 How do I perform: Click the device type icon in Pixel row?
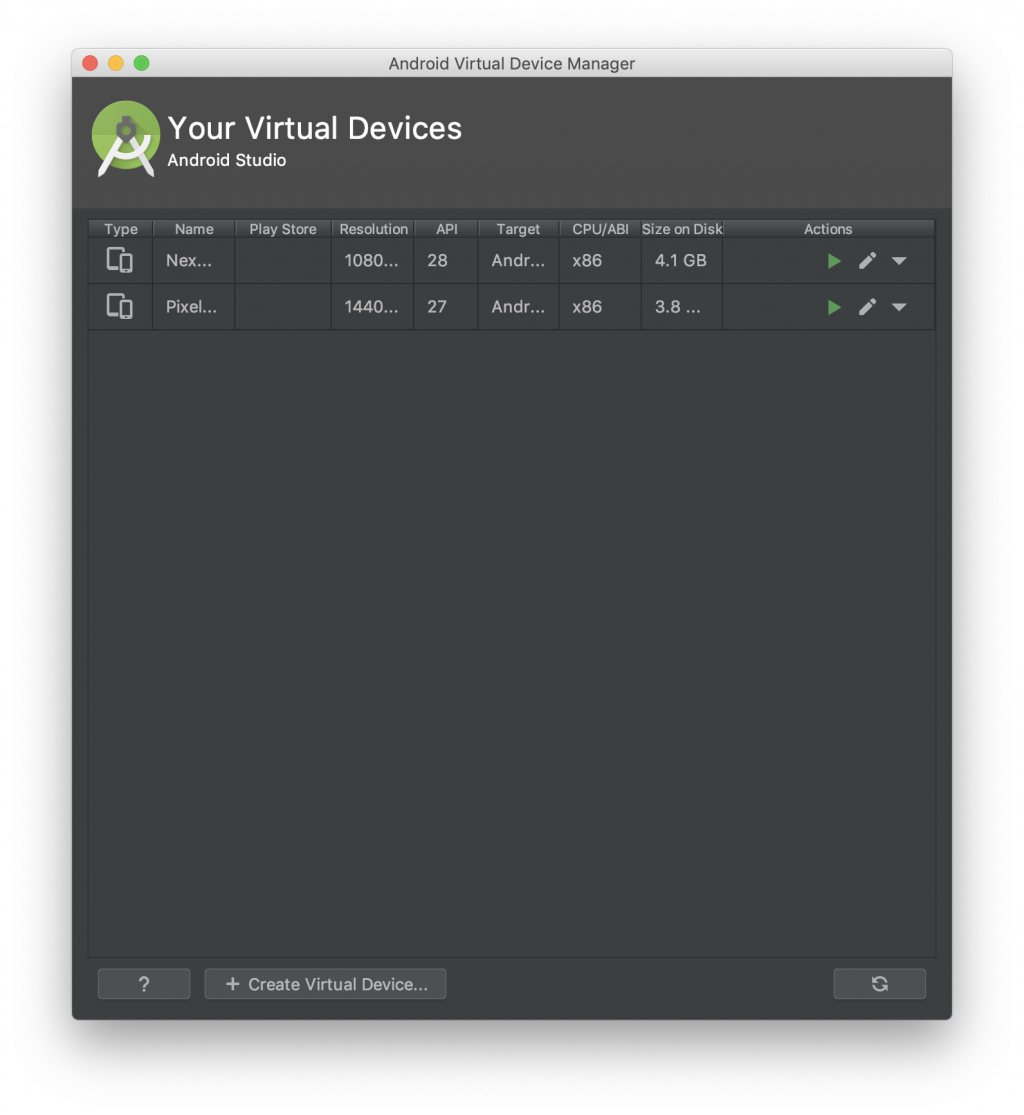[119, 306]
